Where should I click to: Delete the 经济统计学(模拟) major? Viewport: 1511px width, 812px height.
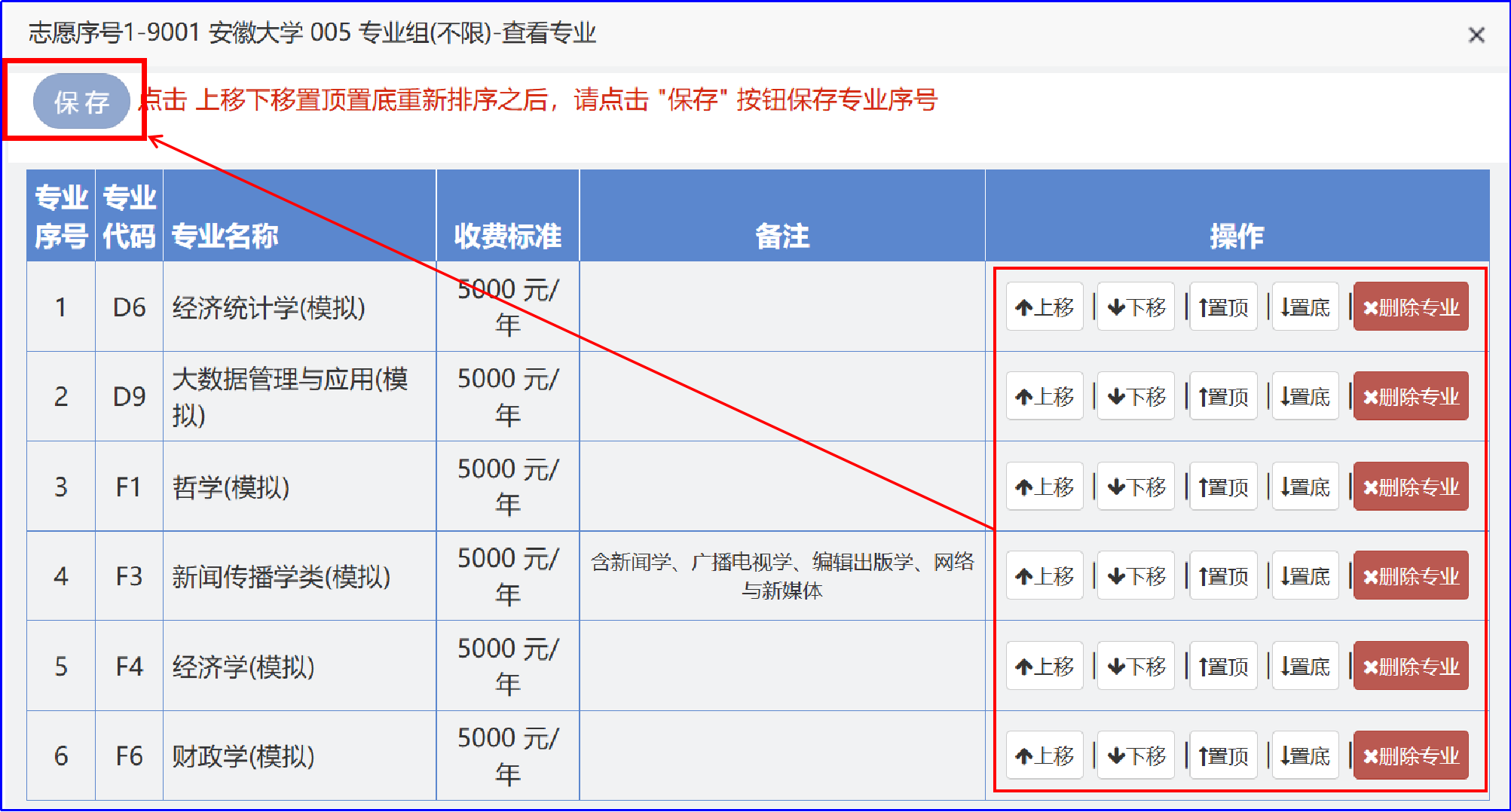click(x=1411, y=307)
